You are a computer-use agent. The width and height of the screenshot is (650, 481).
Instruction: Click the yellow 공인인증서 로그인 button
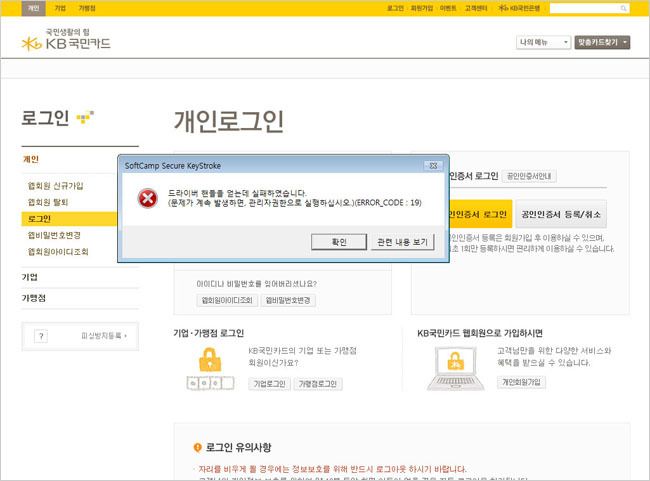point(479,214)
